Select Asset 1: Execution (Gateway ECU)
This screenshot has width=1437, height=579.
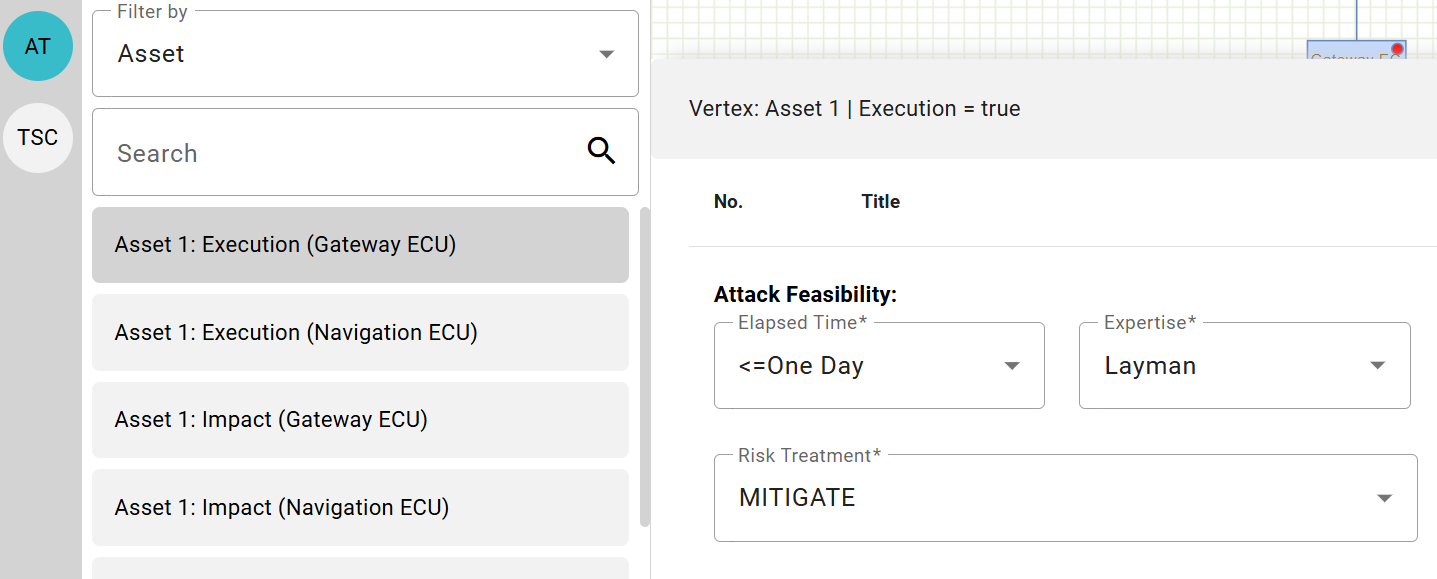(x=360, y=245)
